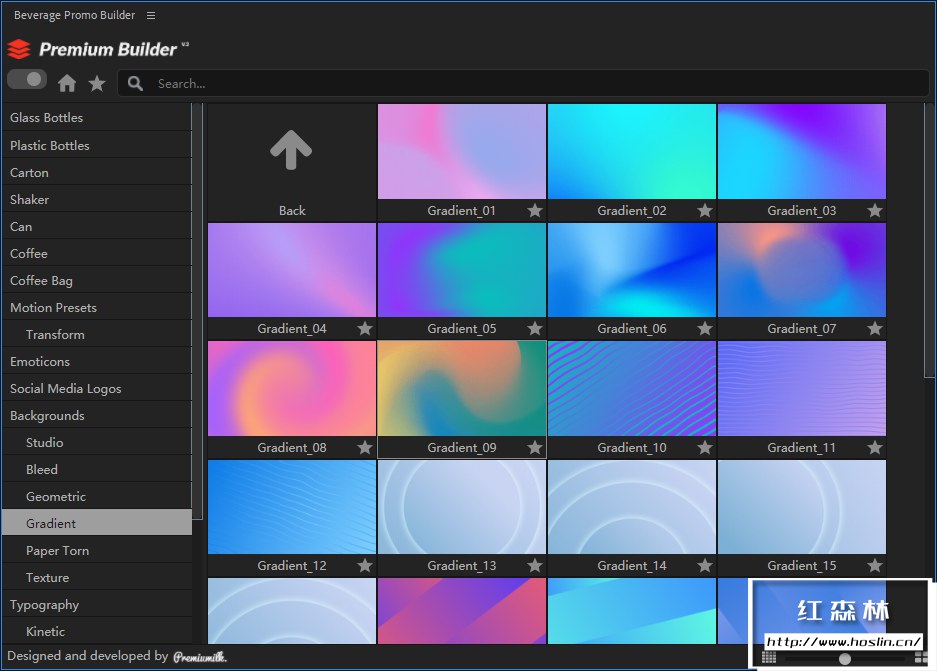This screenshot has width=937, height=671.
Task: Select the Gradient_13 circles thumbnail
Action: [x=462, y=507]
